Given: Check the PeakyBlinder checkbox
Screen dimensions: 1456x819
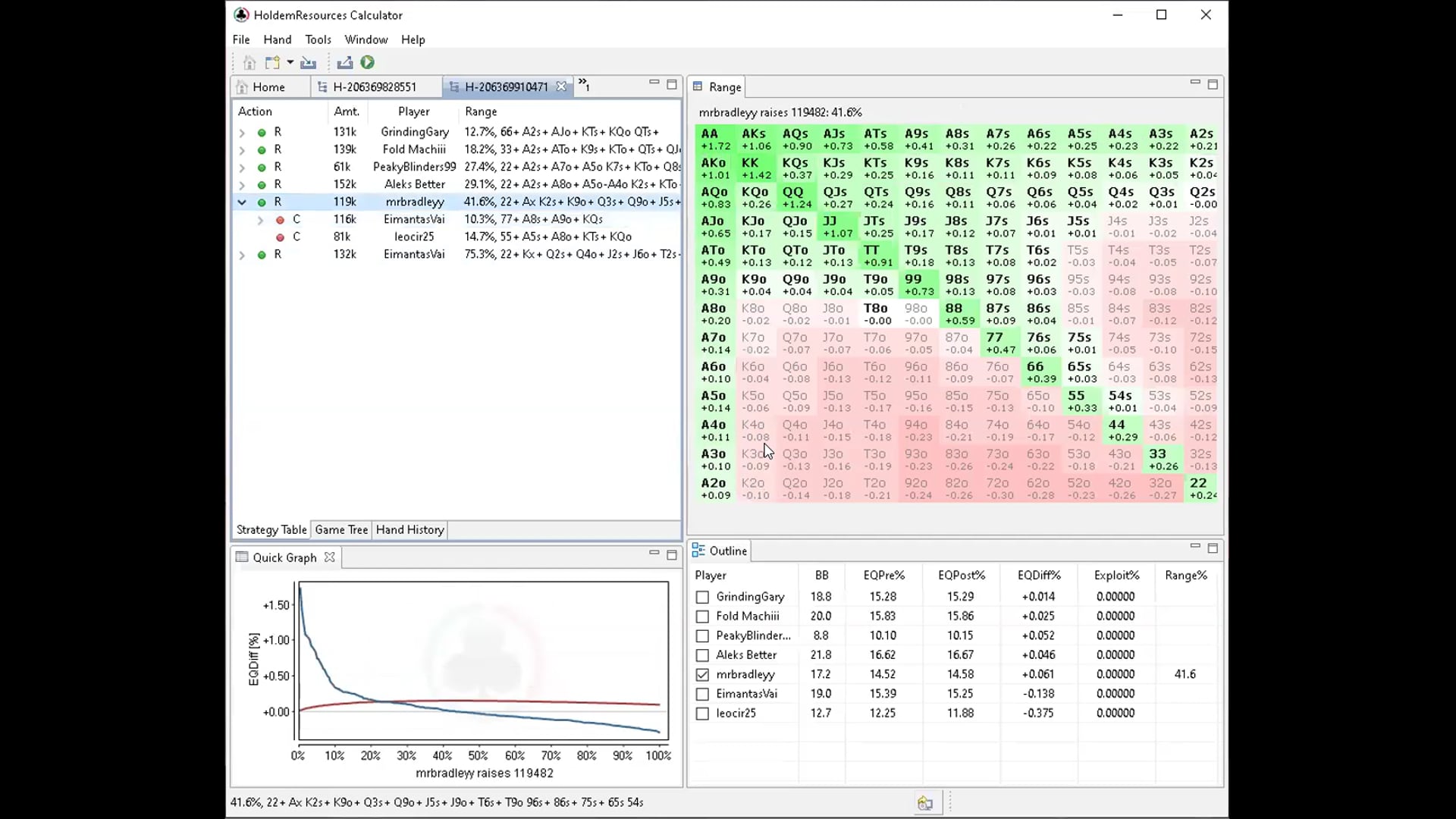Looking at the screenshot, I should coord(702,636).
